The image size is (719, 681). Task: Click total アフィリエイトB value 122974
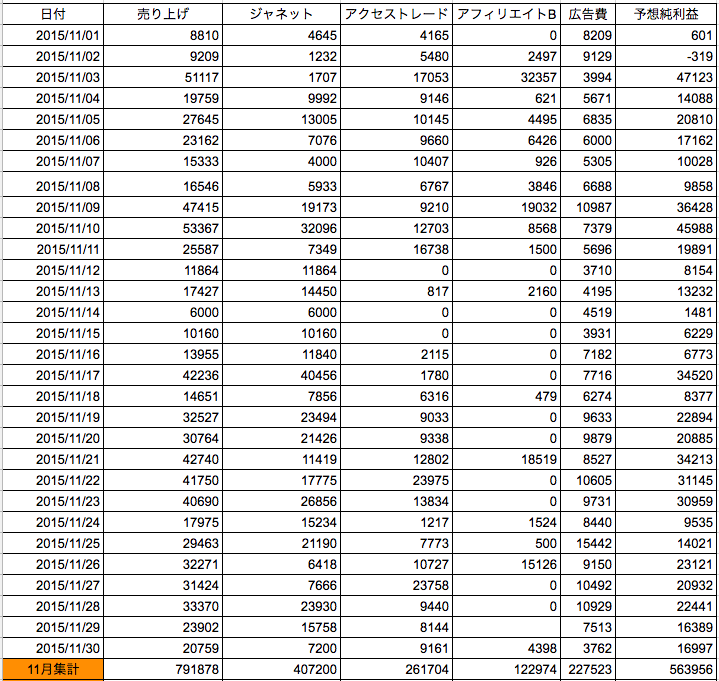tap(506, 670)
